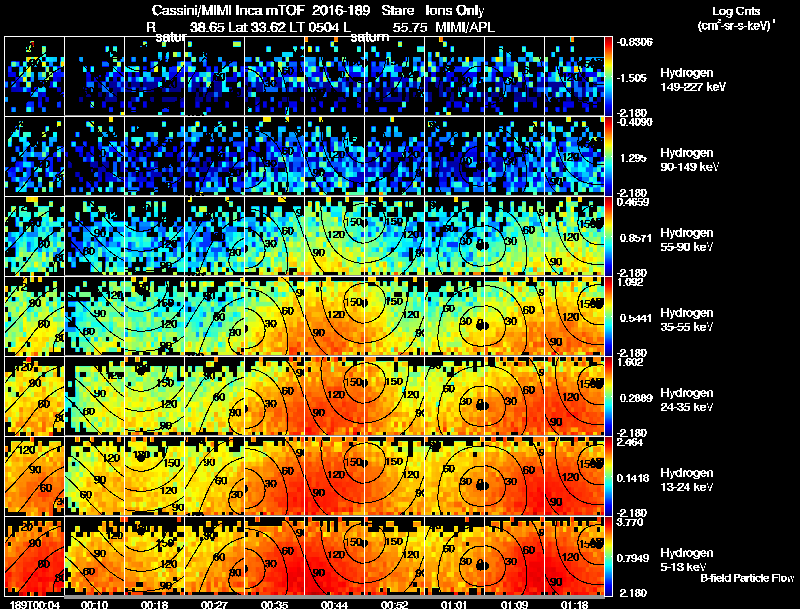Screen dimensions: 800x609
Task: Click the Cassini/MIMI Inca mTOF title
Action: [228, 10]
